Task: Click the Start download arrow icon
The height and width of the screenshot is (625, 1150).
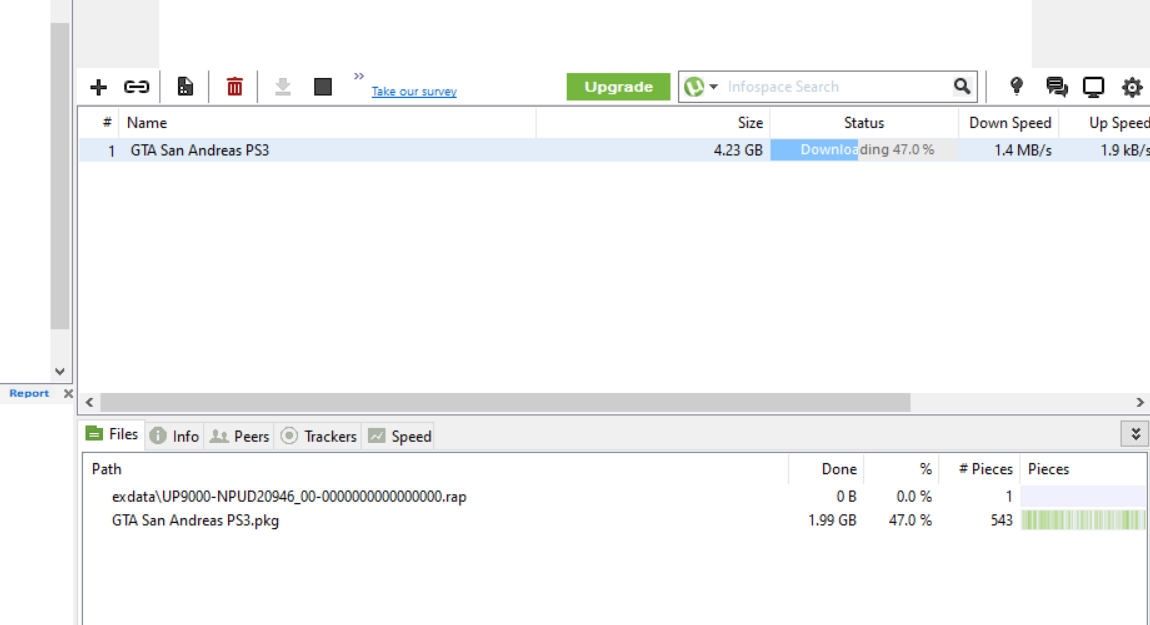Action: pos(282,87)
